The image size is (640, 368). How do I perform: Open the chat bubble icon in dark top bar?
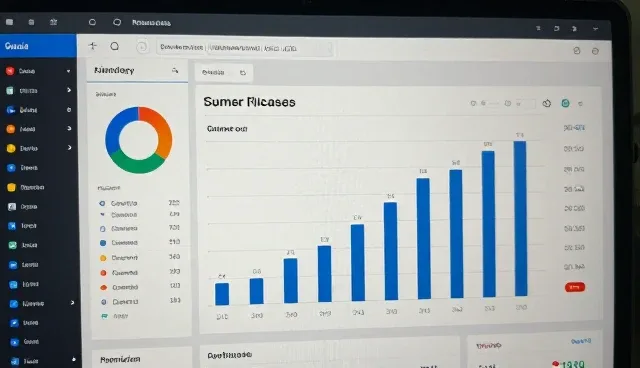tap(117, 22)
